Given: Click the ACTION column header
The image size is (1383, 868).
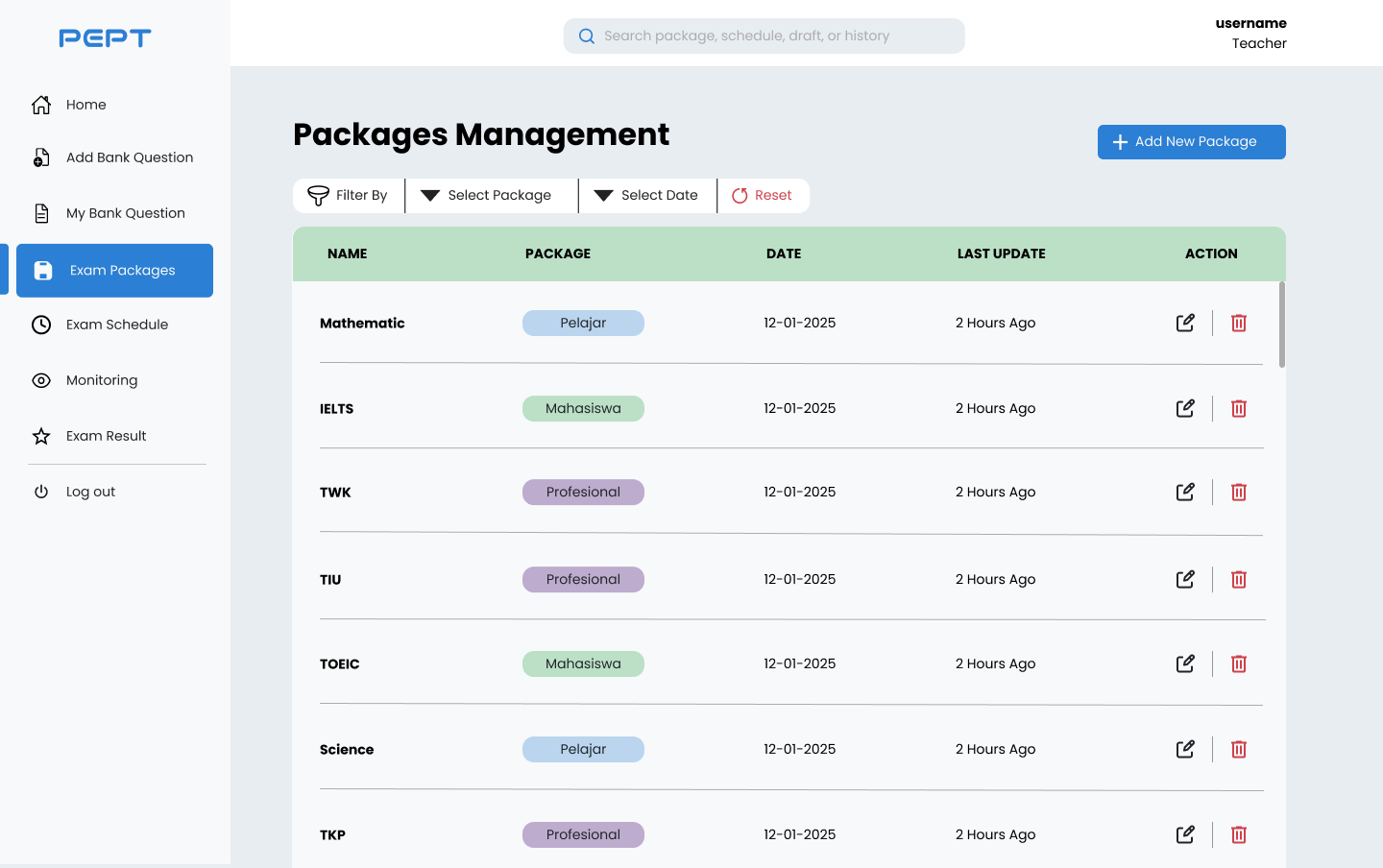Looking at the screenshot, I should pos(1211,253).
